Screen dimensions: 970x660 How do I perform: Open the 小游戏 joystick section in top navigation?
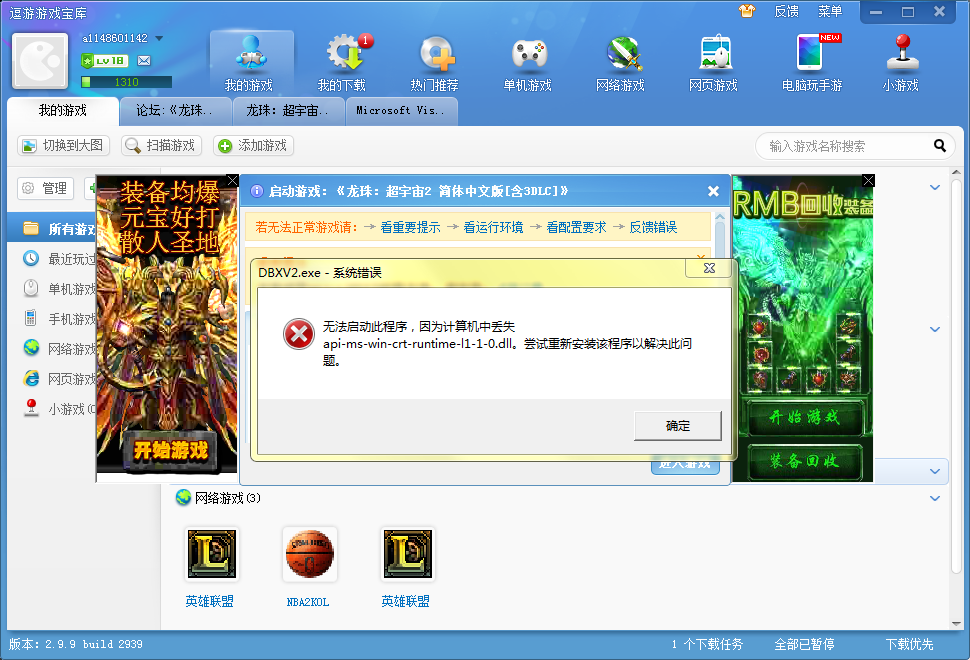click(901, 63)
